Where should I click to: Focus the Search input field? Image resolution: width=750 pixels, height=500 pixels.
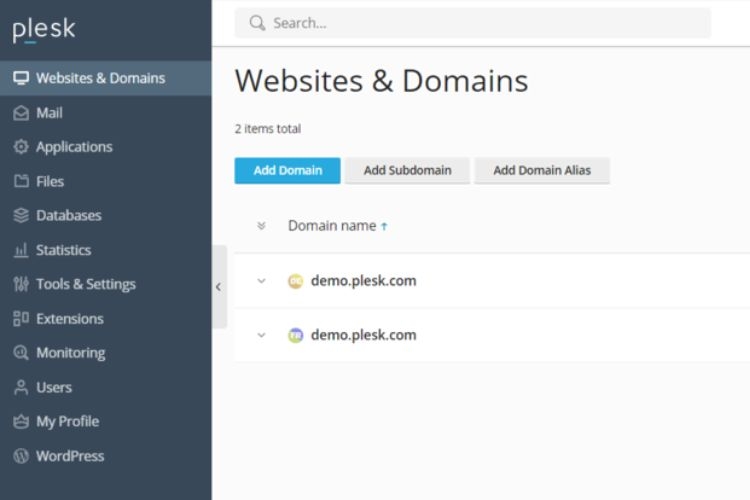click(x=480, y=22)
